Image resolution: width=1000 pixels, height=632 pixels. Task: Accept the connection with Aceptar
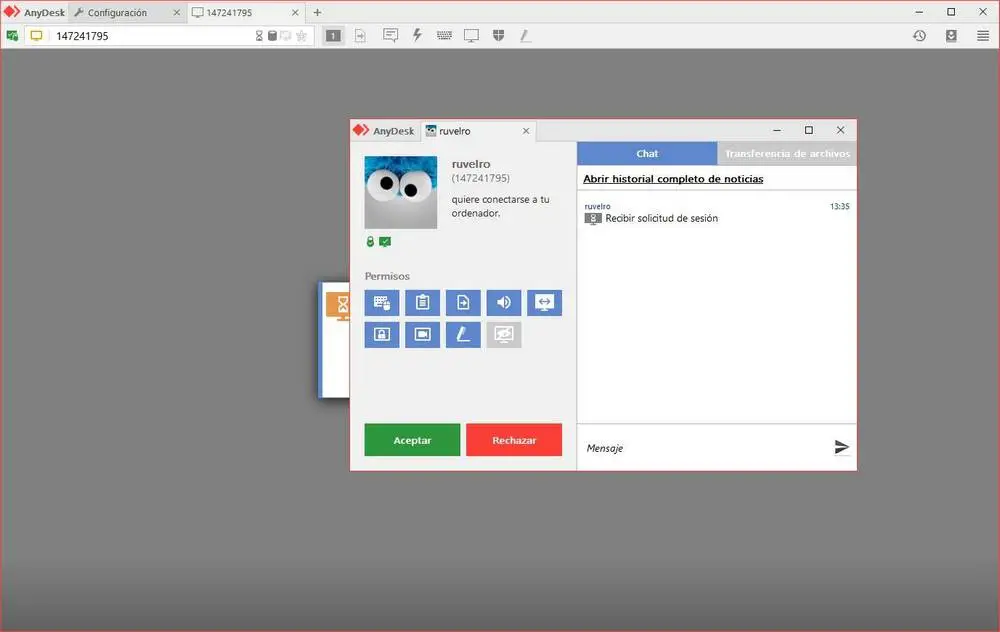(x=412, y=440)
